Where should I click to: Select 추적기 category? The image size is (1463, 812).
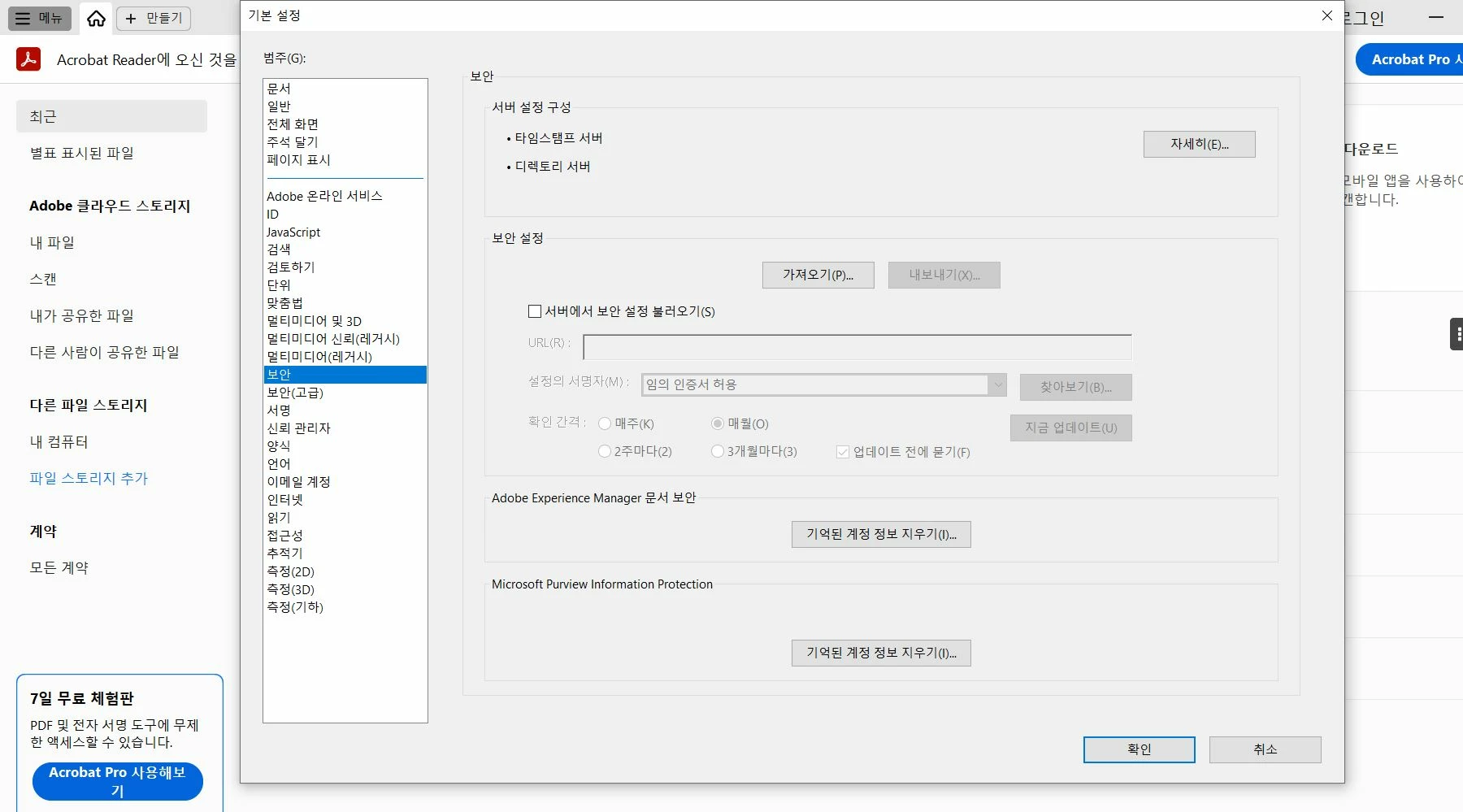(x=345, y=554)
